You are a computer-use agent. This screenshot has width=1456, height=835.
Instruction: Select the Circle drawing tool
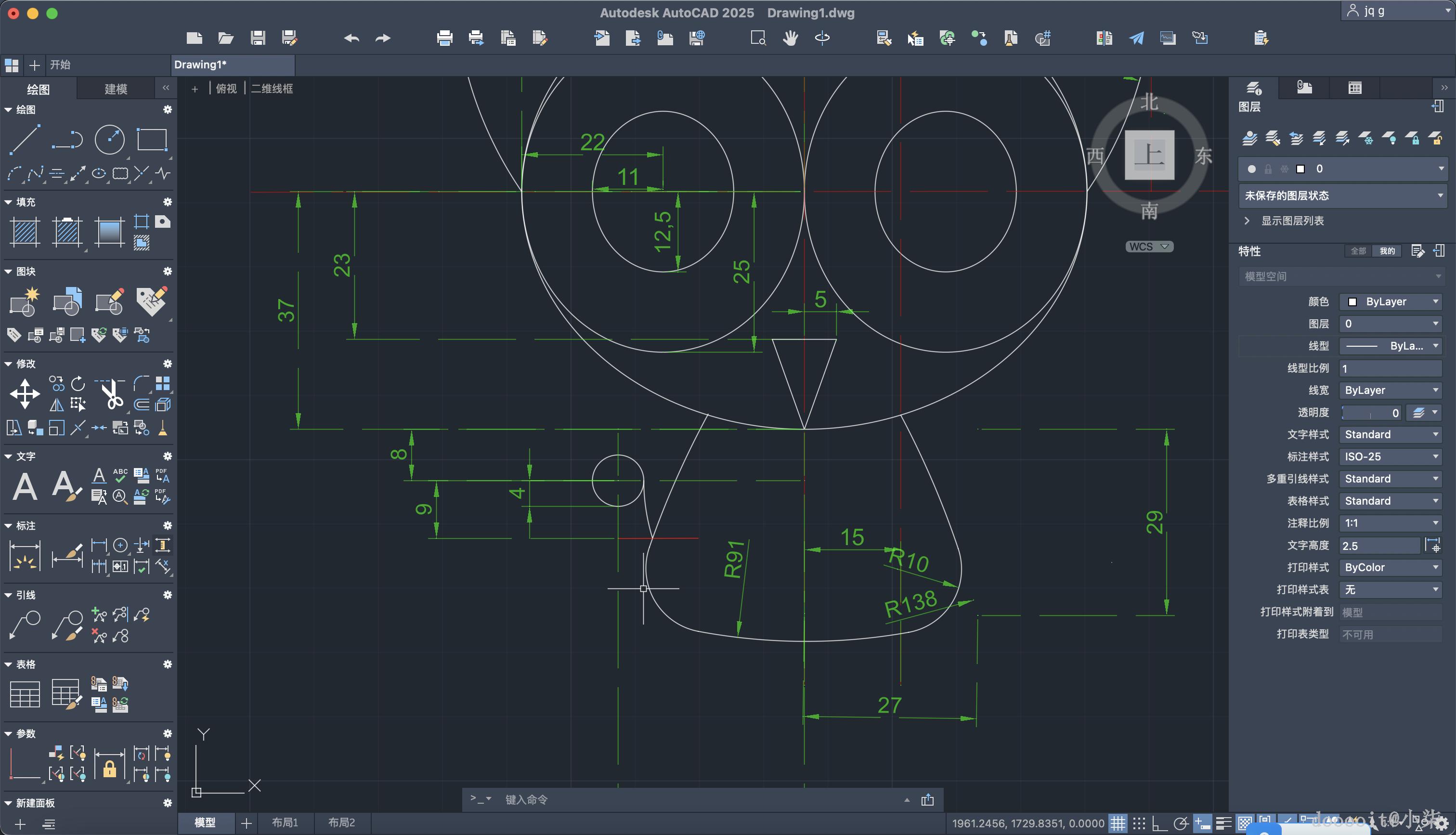pos(109,139)
